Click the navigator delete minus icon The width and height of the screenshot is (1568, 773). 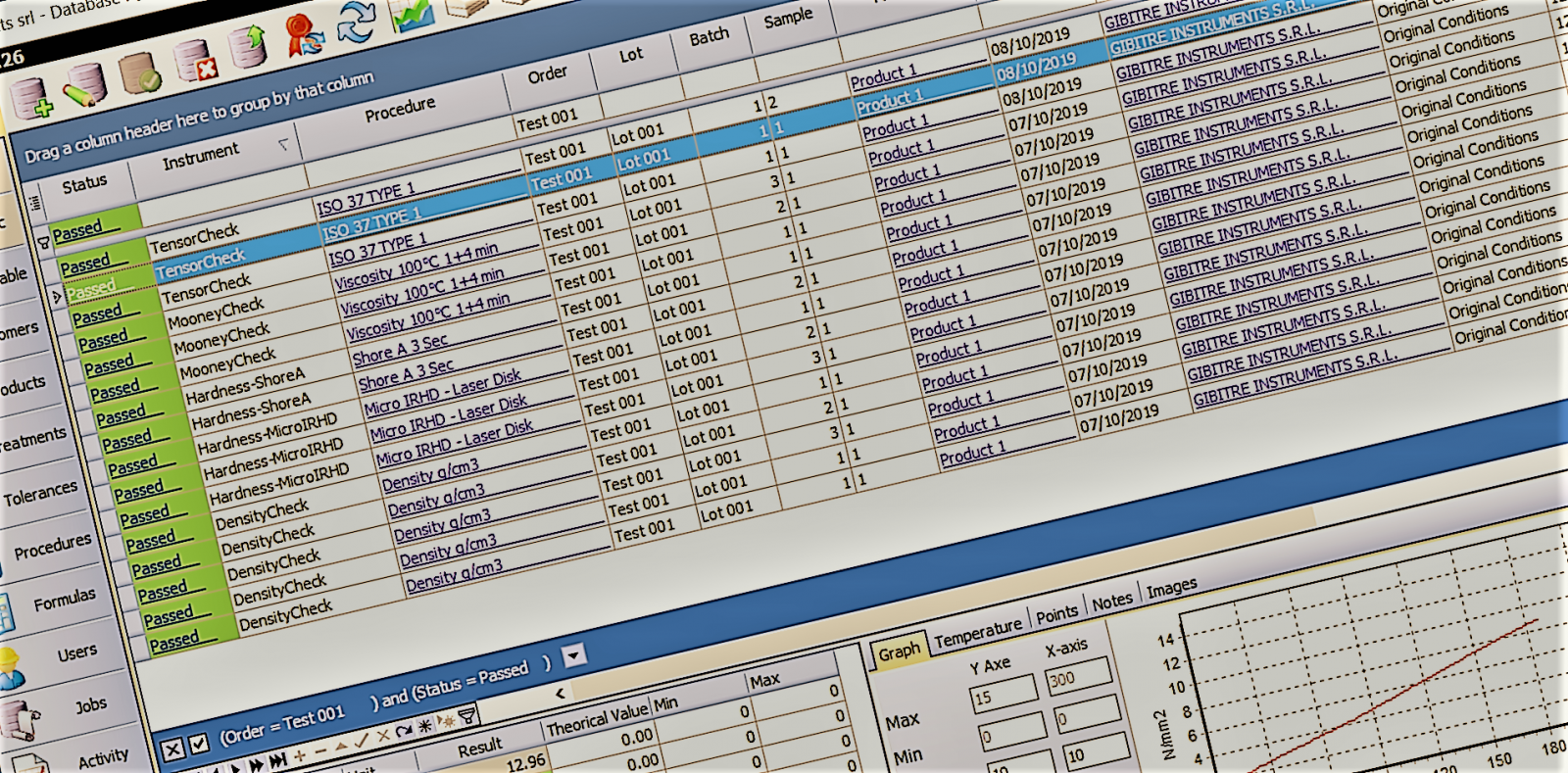click(320, 750)
